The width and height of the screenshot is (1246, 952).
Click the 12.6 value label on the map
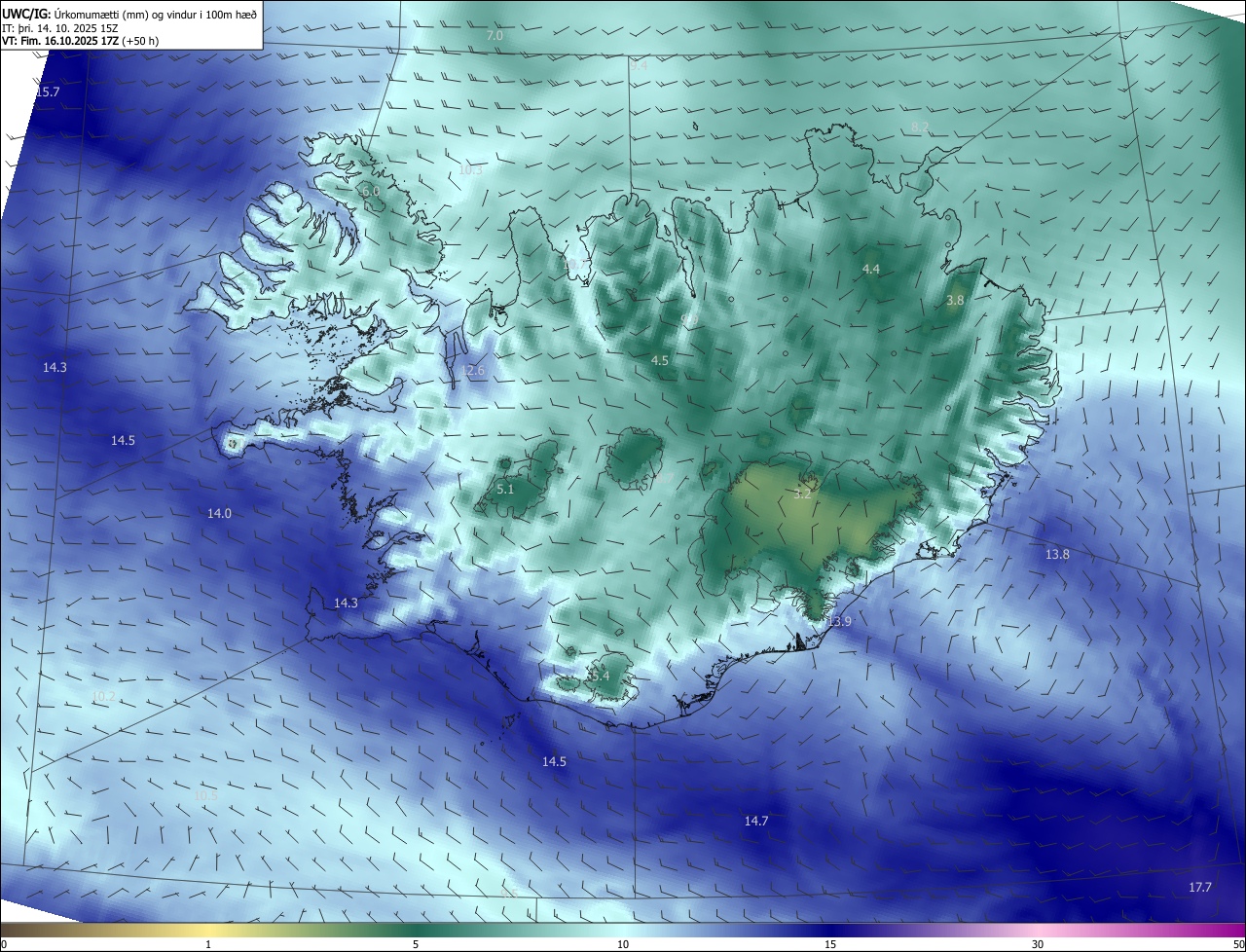[472, 370]
